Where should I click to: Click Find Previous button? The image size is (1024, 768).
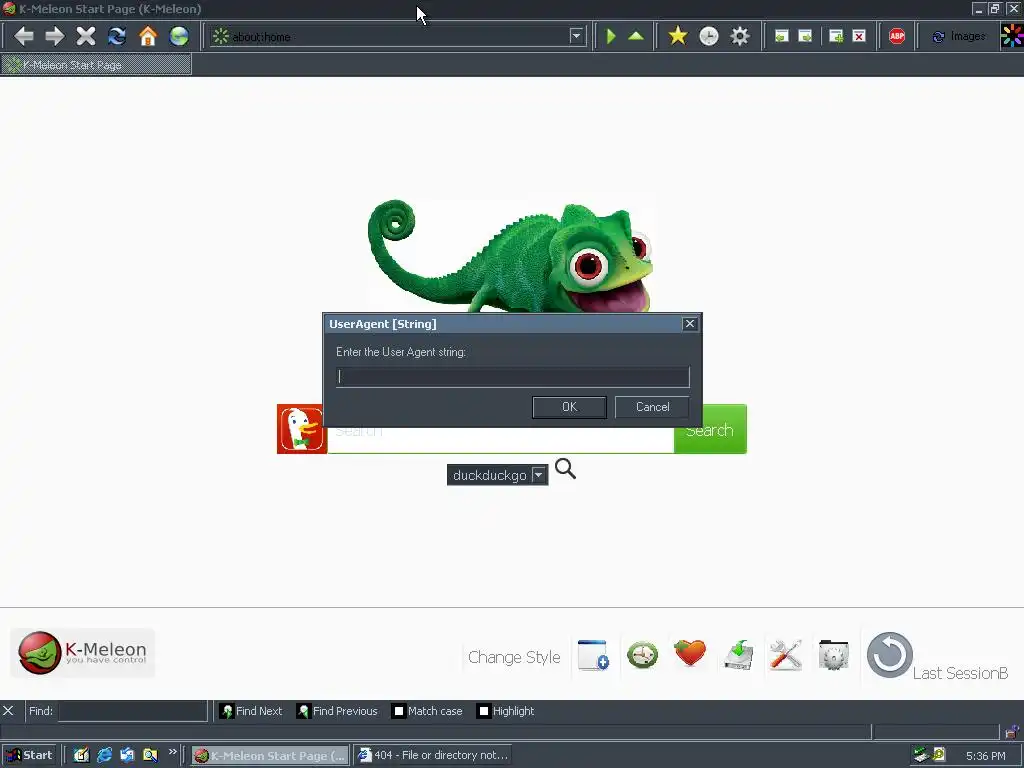337,711
